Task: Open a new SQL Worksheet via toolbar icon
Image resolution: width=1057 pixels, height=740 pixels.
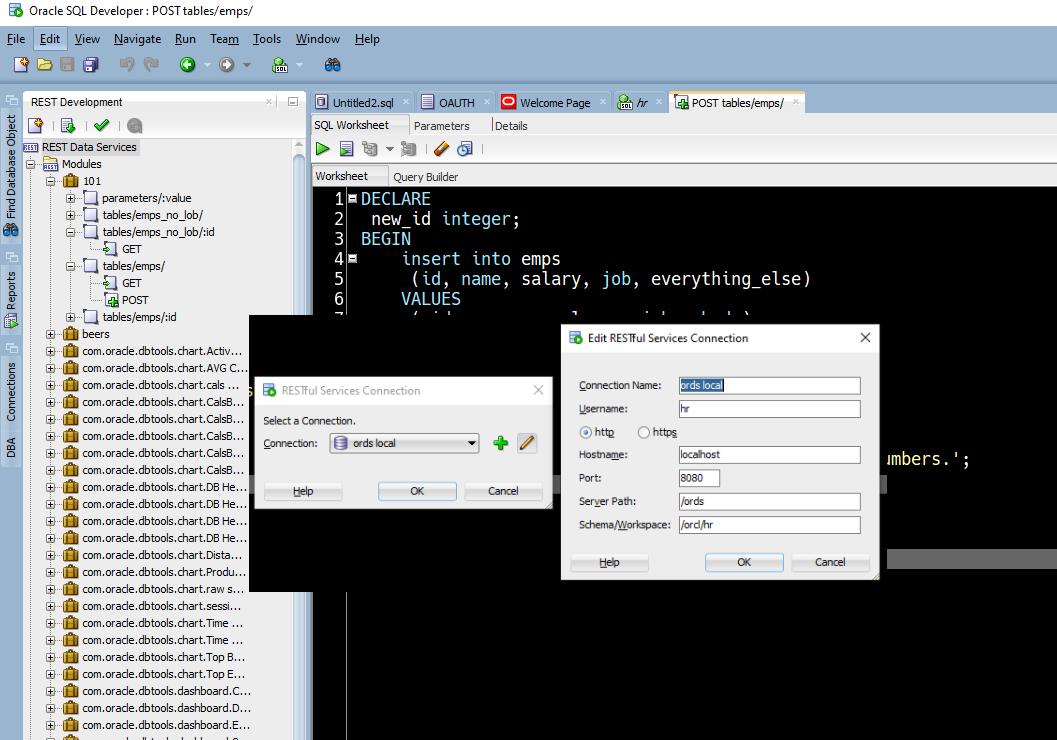Action: click(280, 65)
